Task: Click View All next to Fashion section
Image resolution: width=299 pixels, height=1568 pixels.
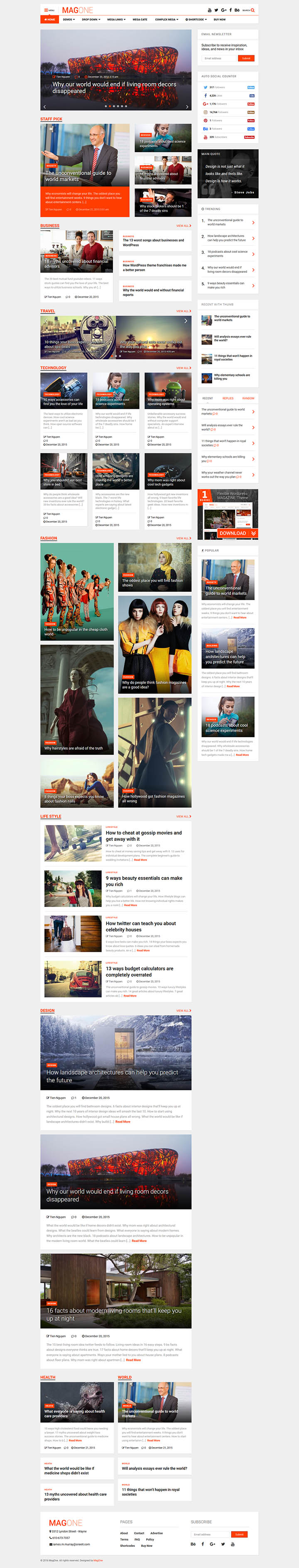Action: pos(184,538)
